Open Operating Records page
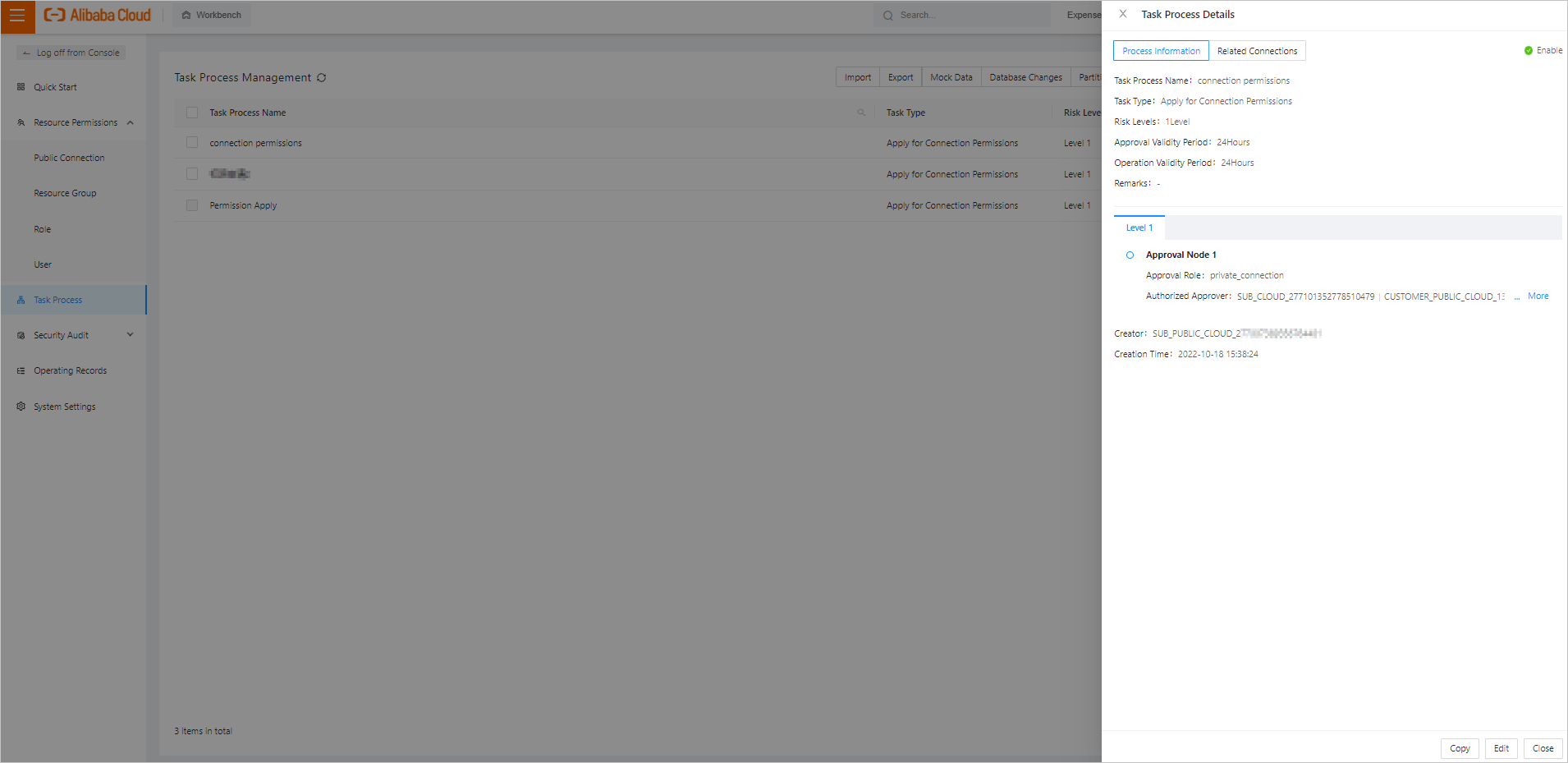The image size is (1568, 763). [x=70, y=370]
